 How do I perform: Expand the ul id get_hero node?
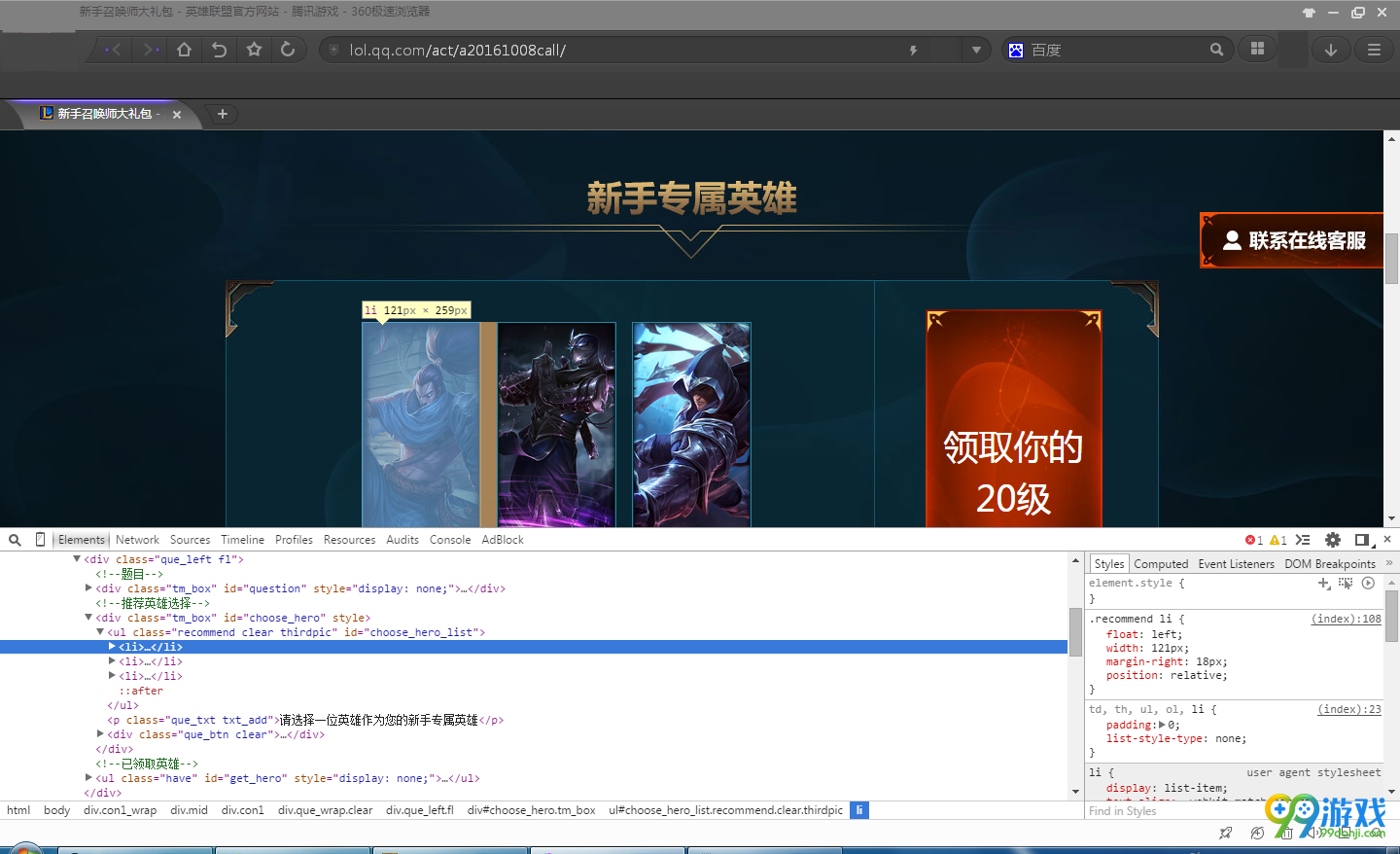click(x=88, y=778)
